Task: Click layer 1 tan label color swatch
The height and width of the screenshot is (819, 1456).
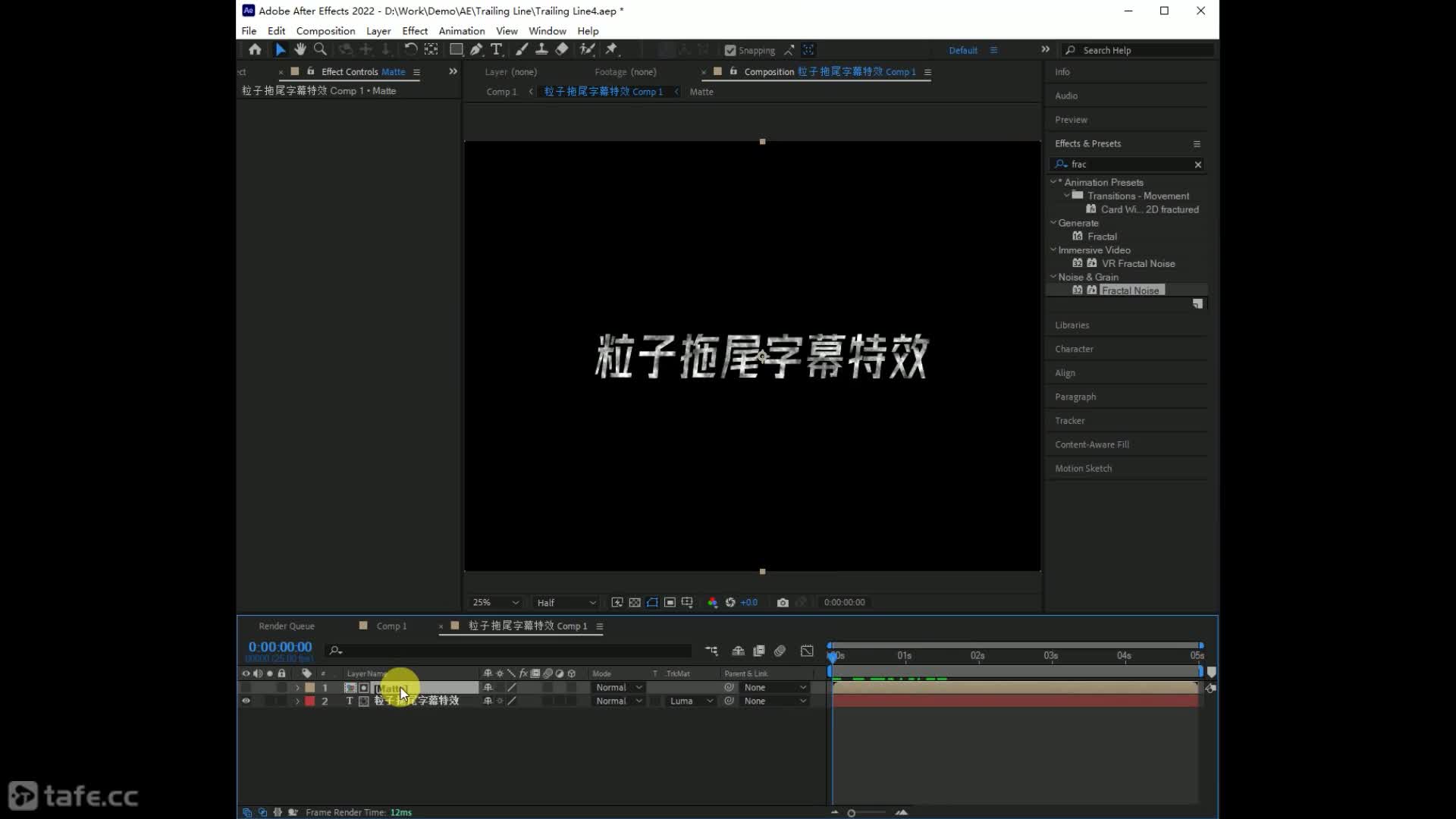Action: pos(310,688)
